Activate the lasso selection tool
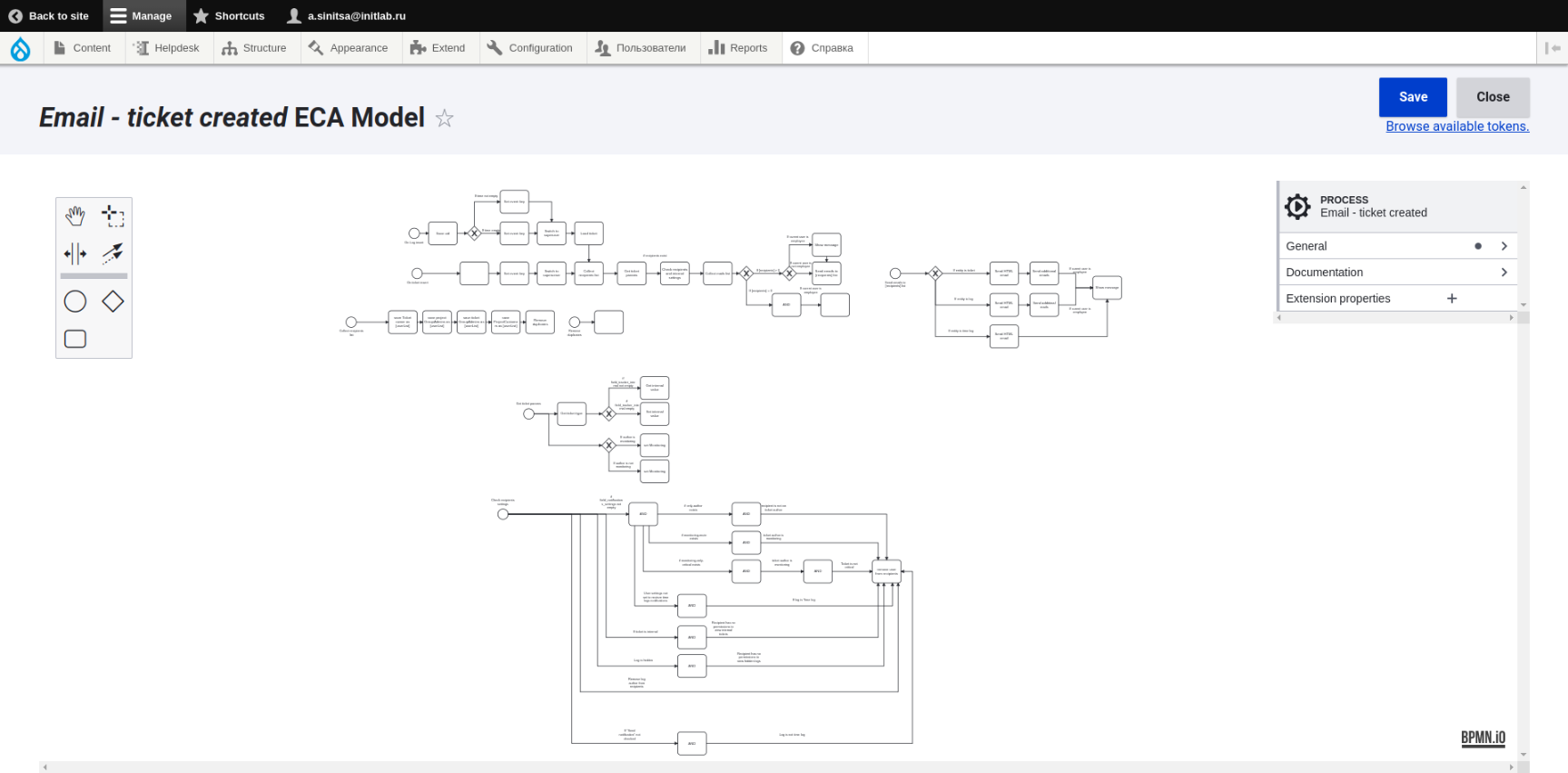 point(113,215)
